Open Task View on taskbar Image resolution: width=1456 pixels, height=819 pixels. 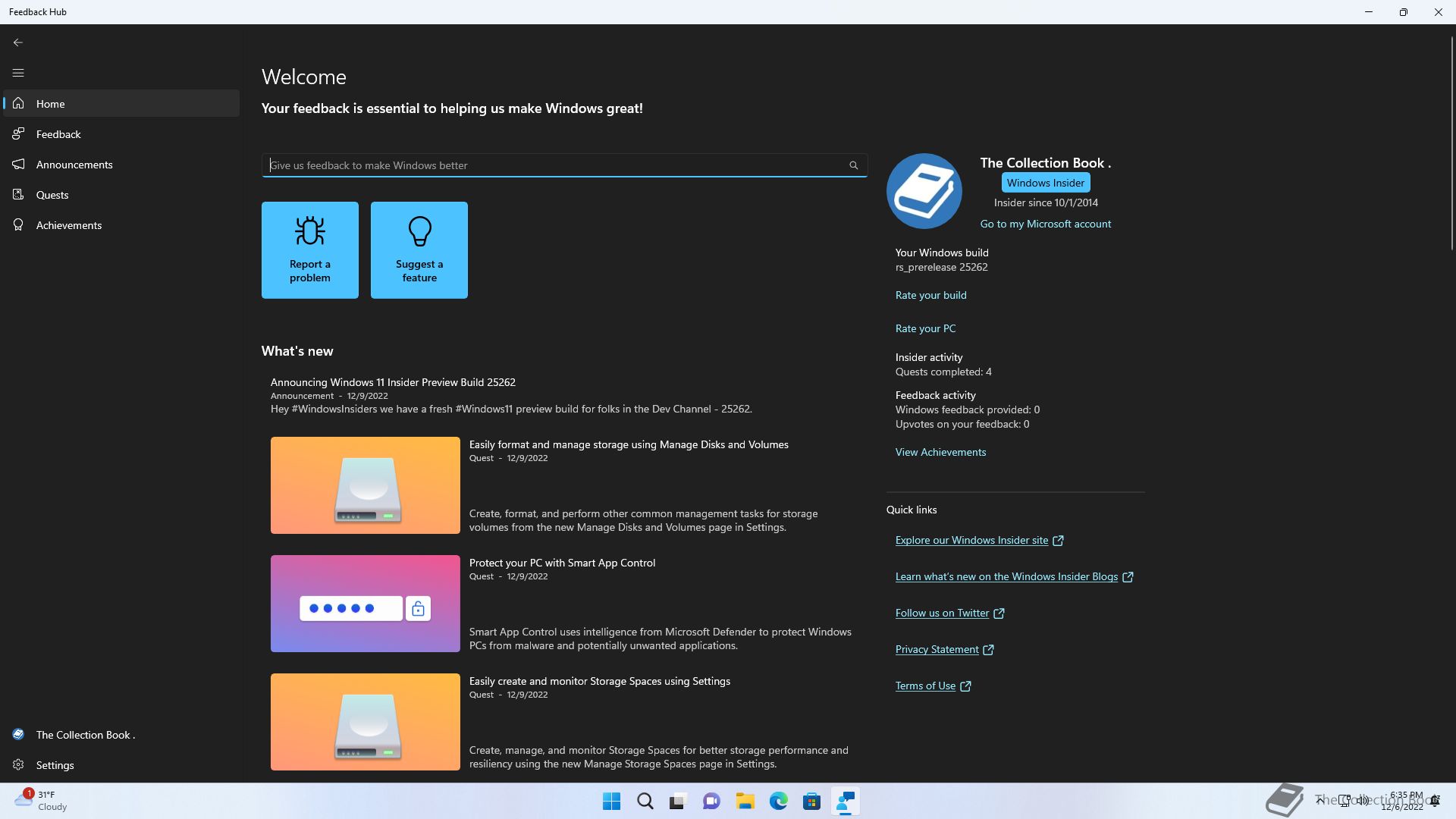click(678, 802)
